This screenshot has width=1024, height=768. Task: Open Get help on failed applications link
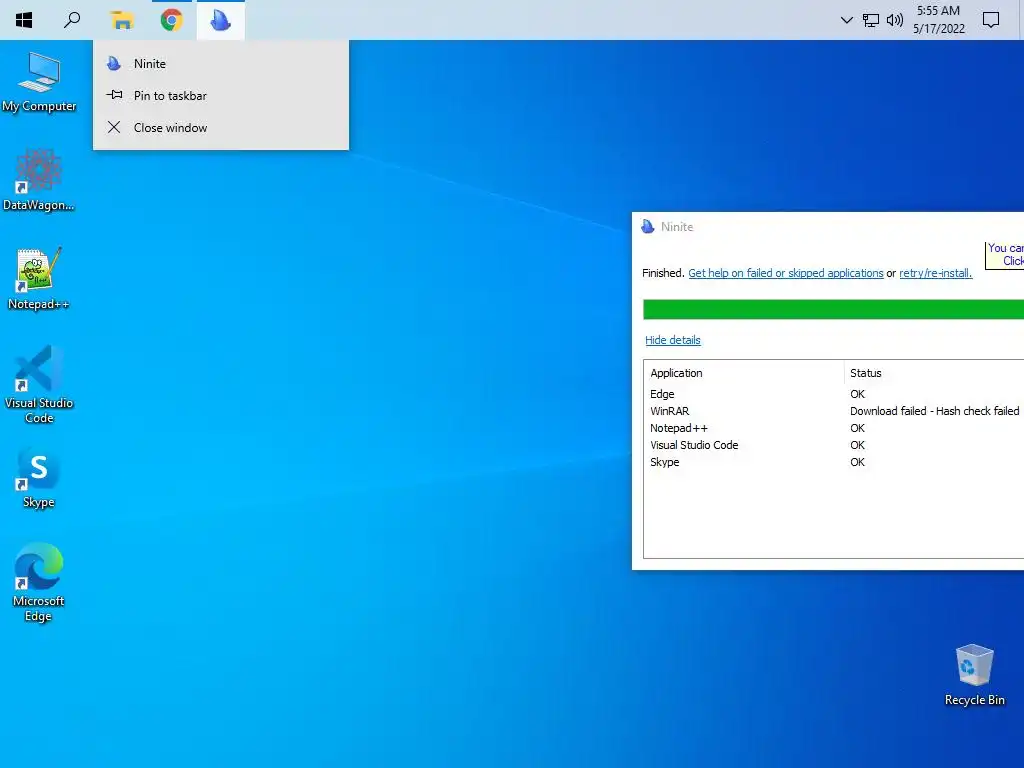(x=786, y=273)
